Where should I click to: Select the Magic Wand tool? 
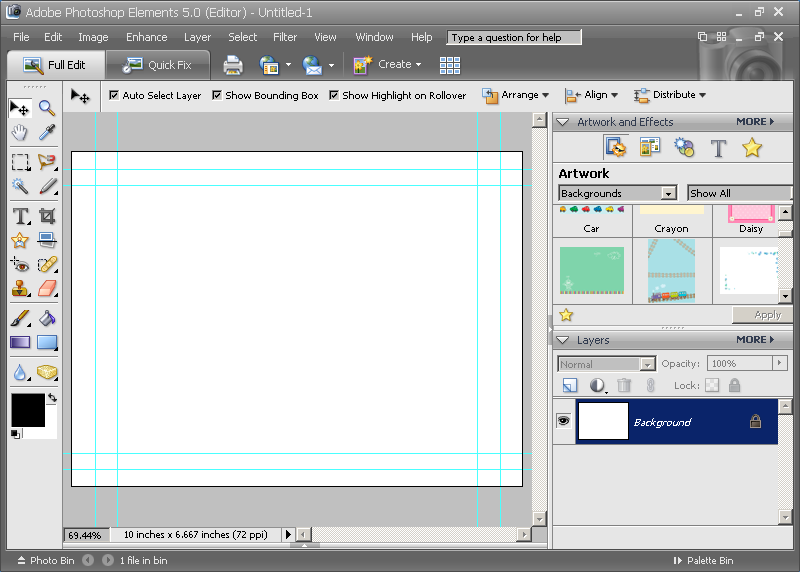pyautogui.click(x=20, y=186)
